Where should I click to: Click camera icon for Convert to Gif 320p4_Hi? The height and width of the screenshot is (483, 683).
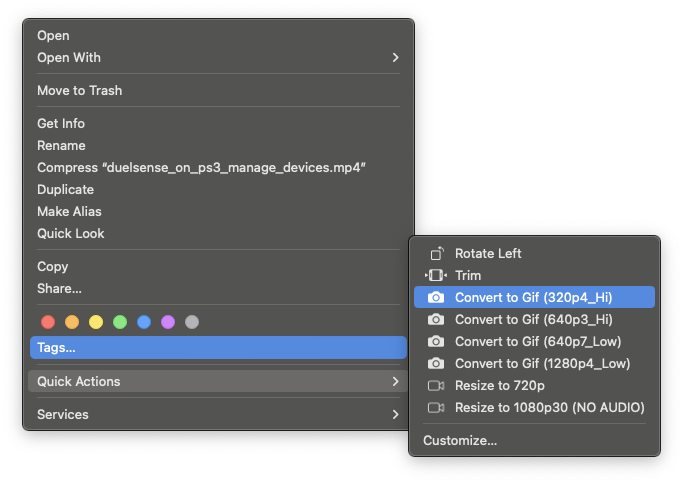[435, 297]
